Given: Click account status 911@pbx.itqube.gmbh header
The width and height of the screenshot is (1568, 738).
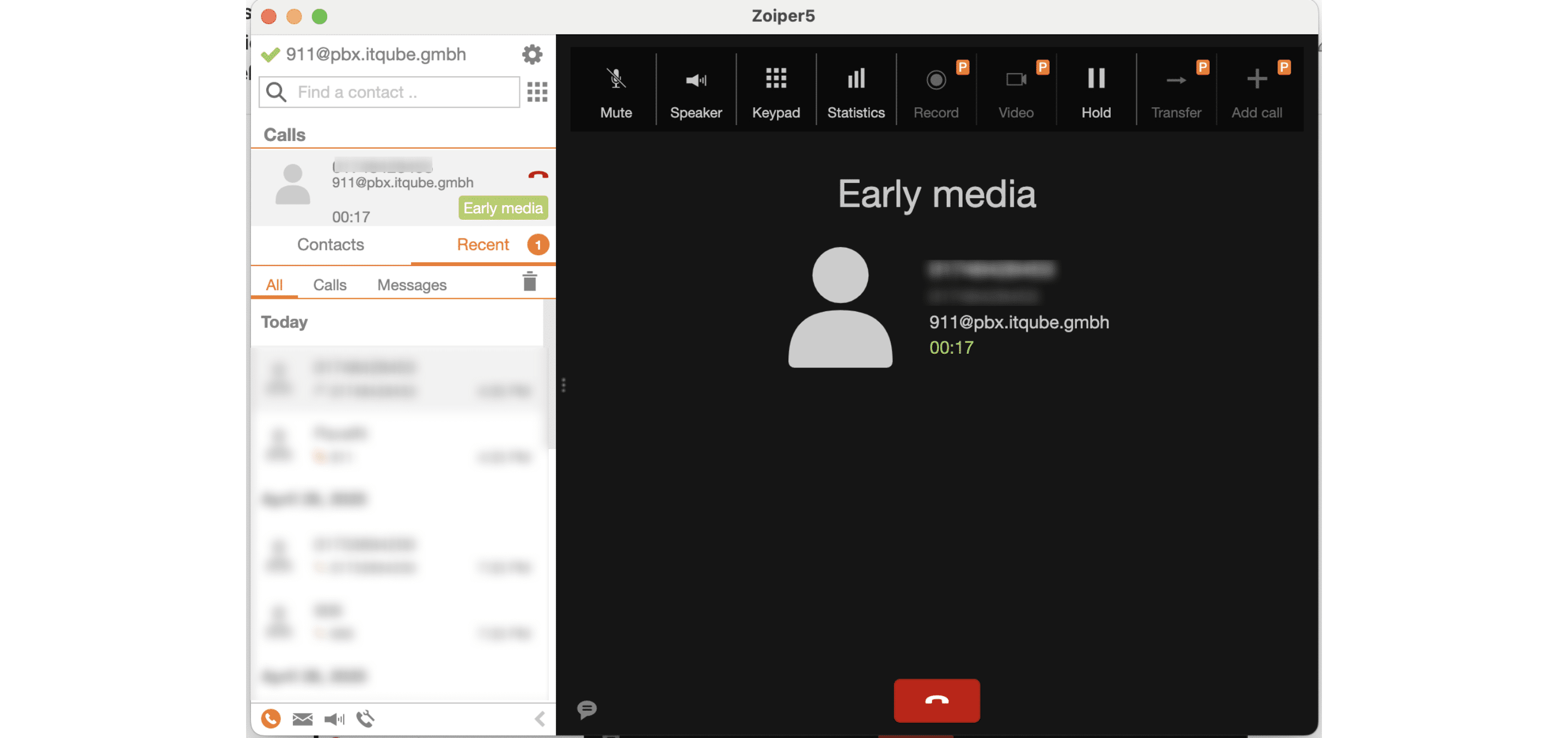Looking at the screenshot, I should 376,54.
